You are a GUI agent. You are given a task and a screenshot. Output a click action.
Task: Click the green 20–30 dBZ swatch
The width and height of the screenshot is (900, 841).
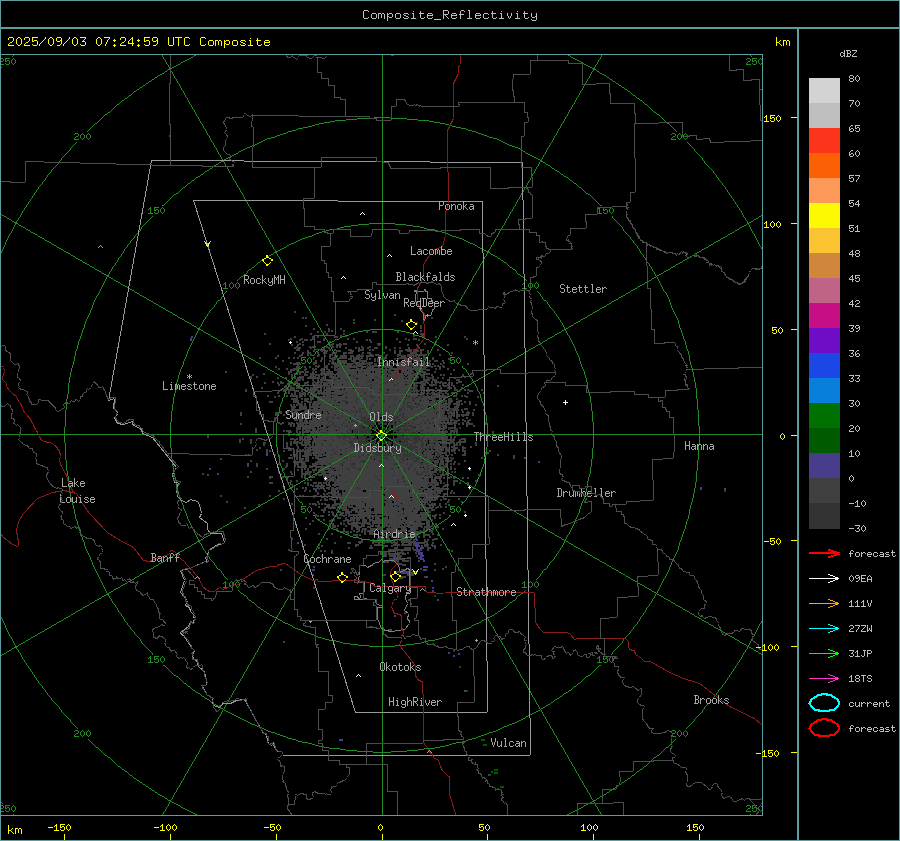coord(824,416)
